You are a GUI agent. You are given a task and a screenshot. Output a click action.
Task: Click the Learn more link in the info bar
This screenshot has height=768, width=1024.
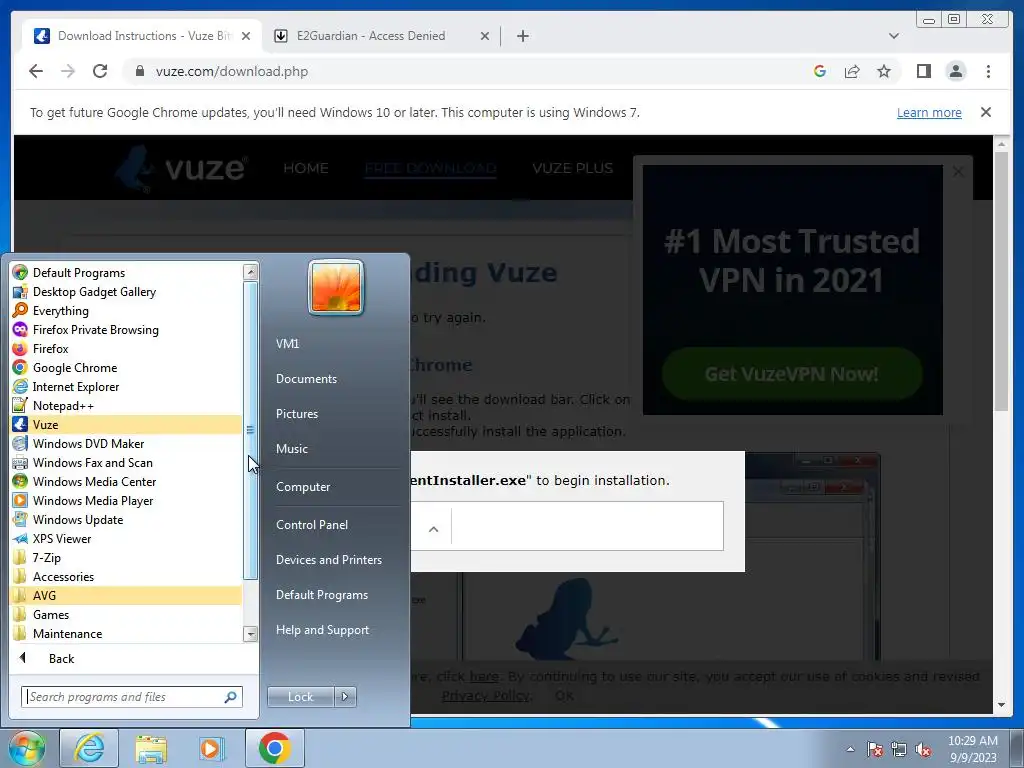(x=929, y=112)
